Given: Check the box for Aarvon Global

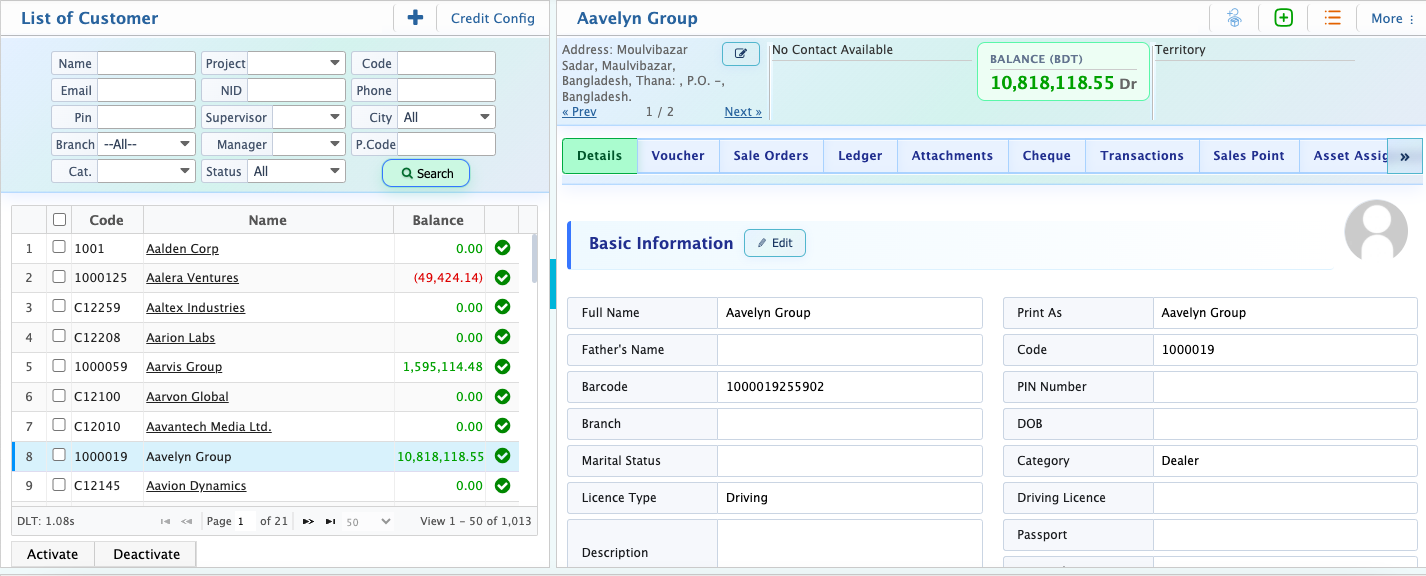Looking at the screenshot, I should pyautogui.click(x=59, y=396).
